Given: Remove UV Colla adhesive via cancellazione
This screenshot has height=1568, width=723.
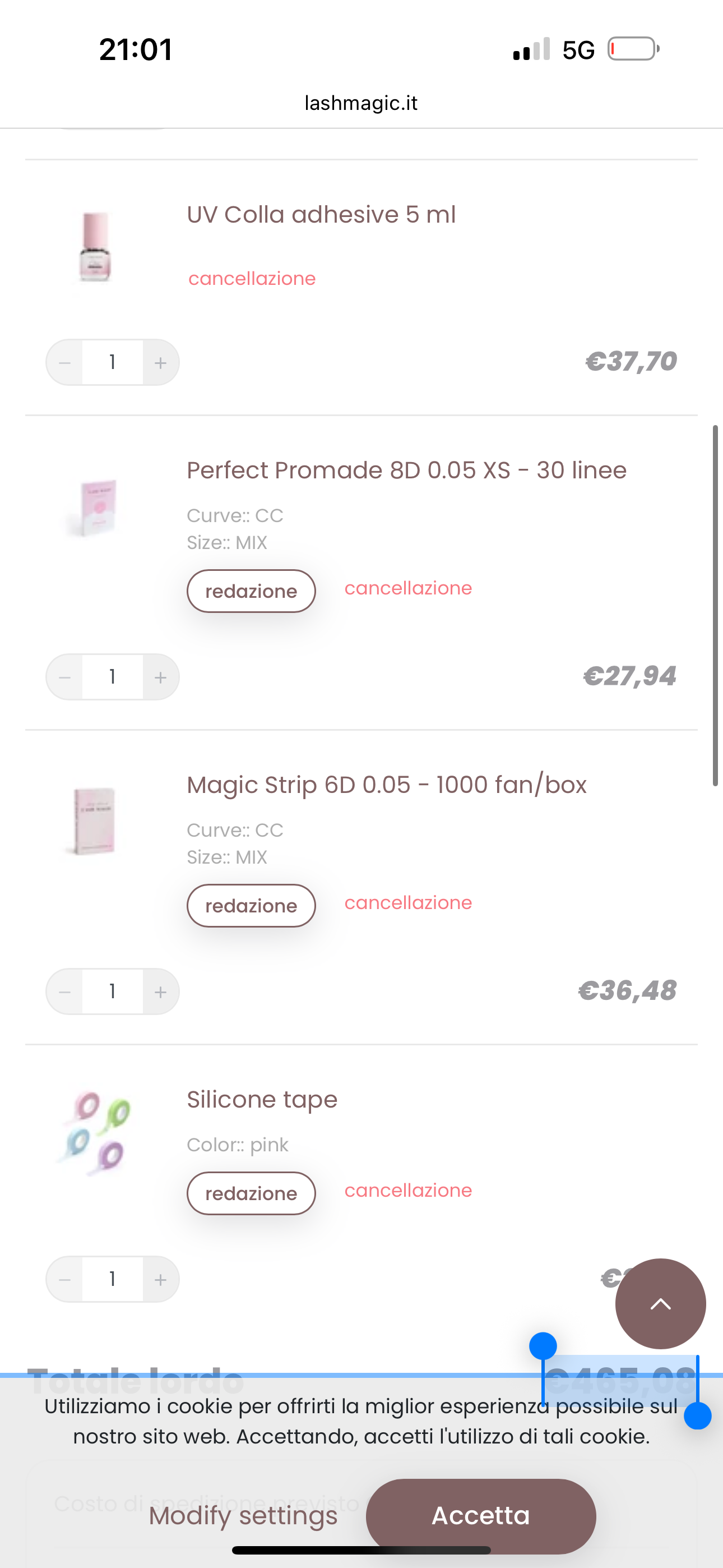Looking at the screenshot, I should 252,279.
